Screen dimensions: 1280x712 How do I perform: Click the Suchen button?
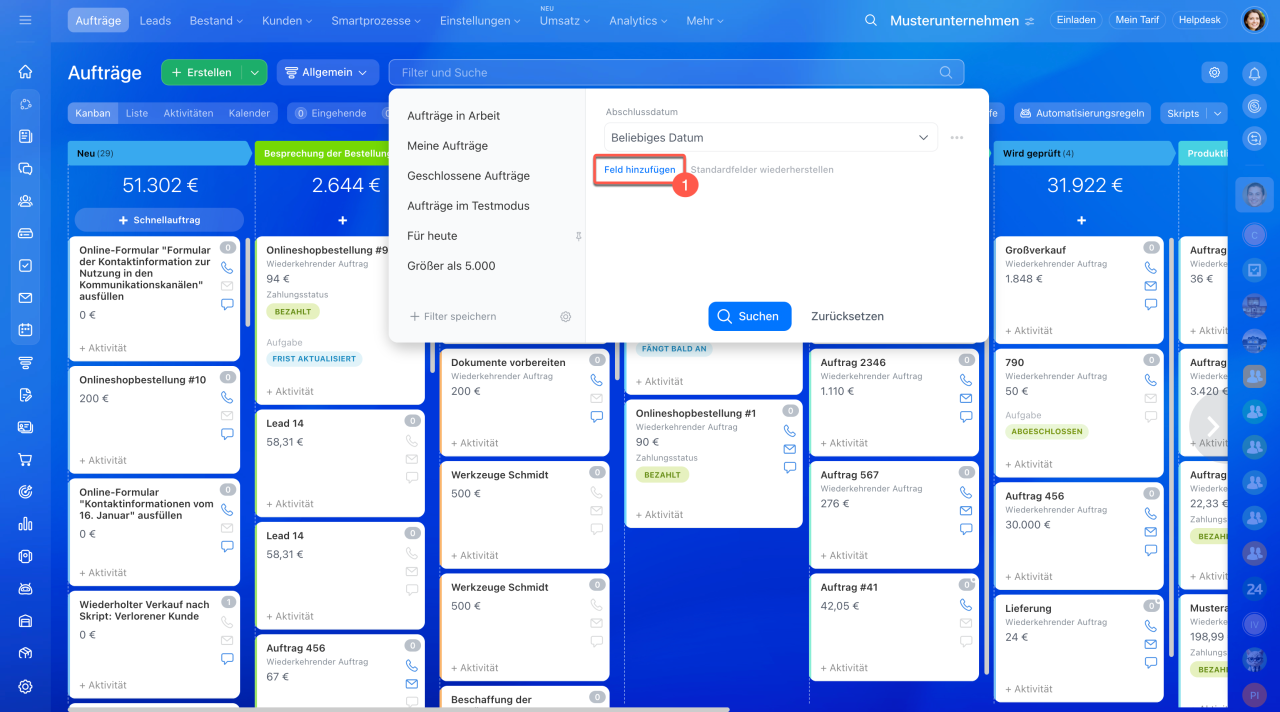[750, 316]
